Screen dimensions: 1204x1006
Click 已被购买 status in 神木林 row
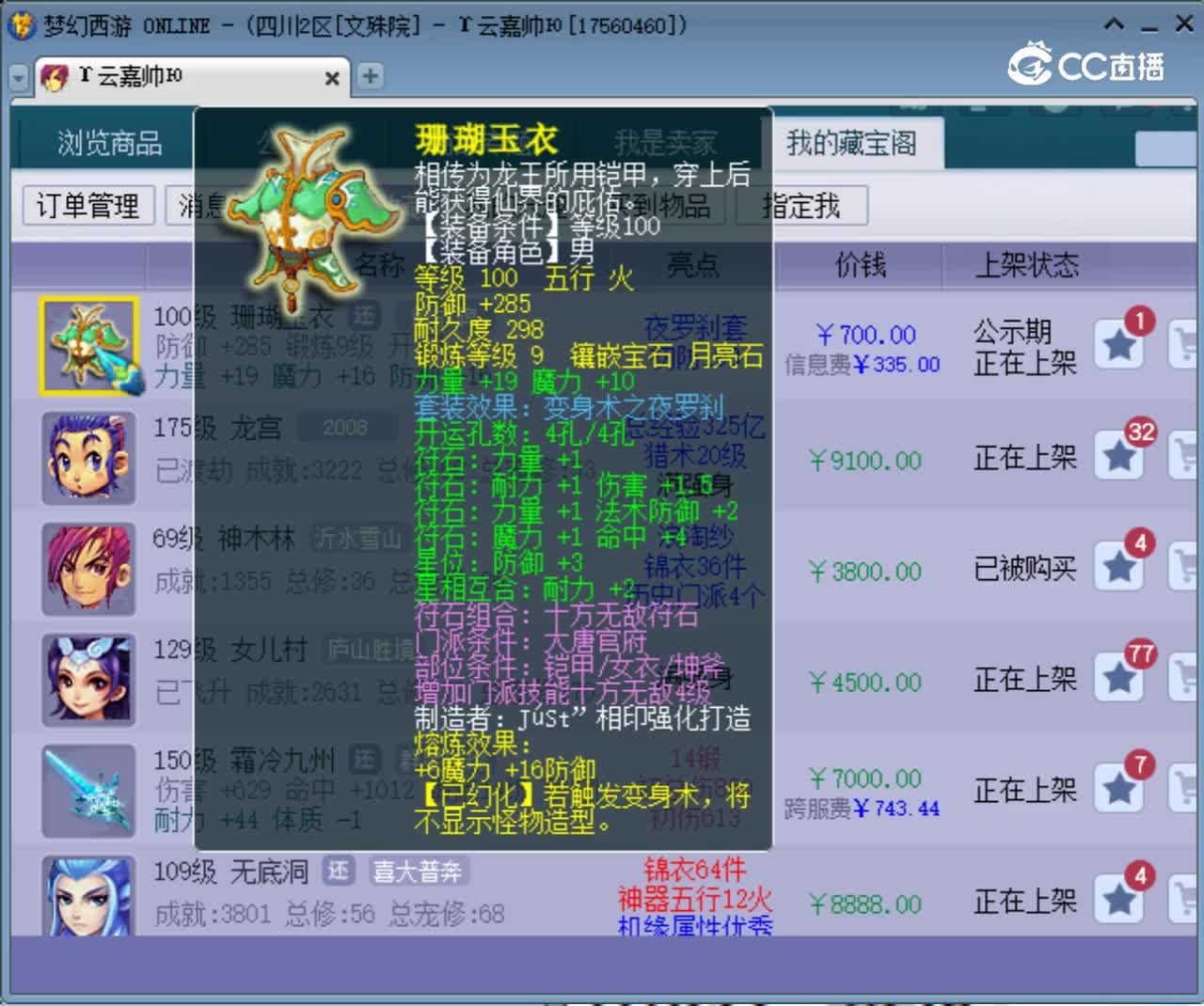[1024, 568]
